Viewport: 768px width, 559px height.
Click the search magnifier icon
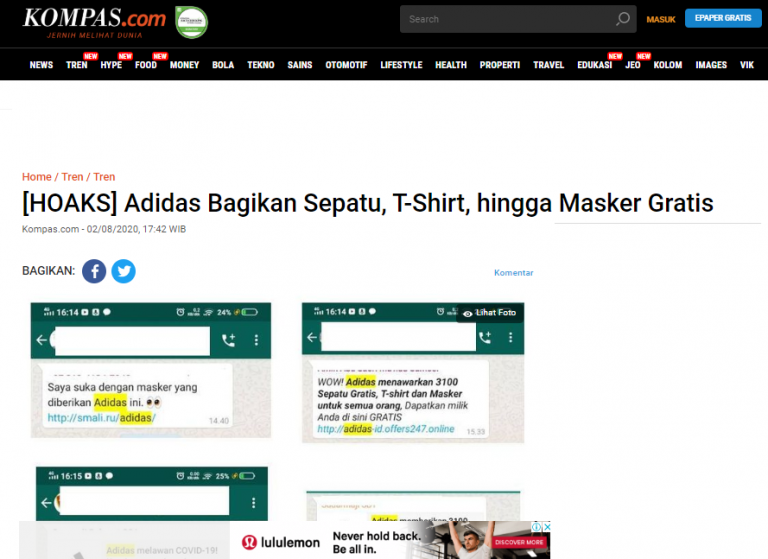[623, 19]
